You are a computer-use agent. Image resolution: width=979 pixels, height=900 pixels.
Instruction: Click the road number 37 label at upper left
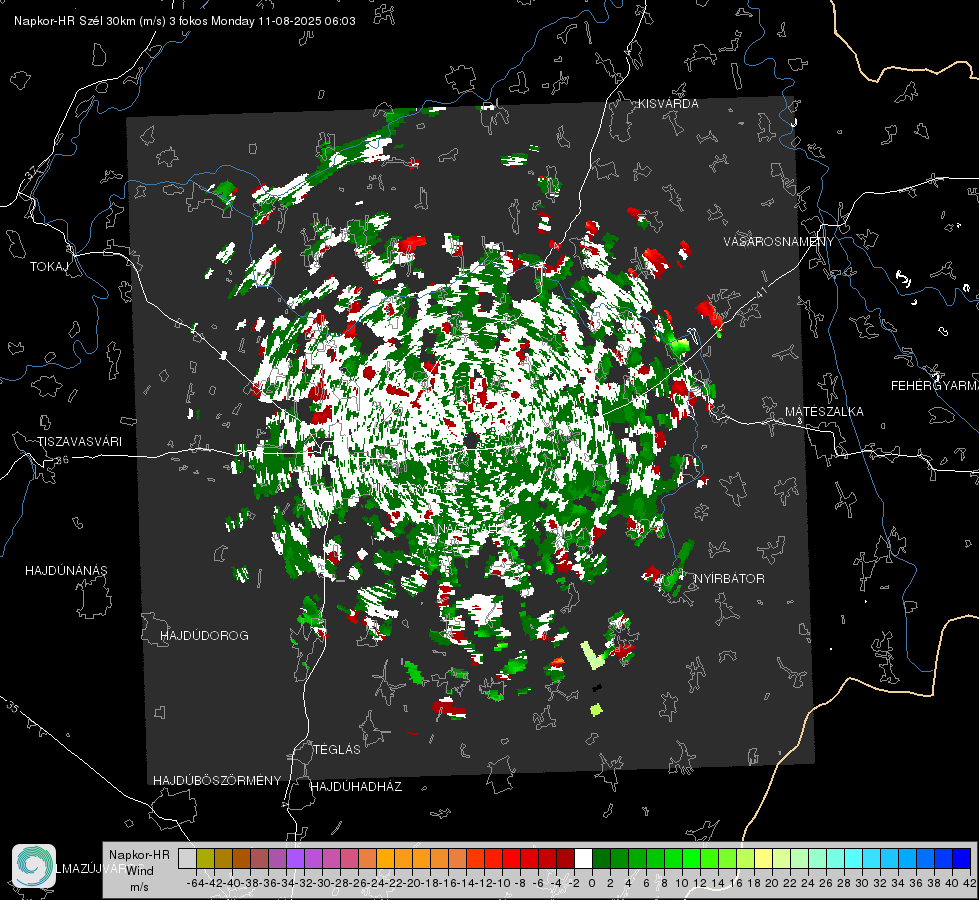coord(32,171)
